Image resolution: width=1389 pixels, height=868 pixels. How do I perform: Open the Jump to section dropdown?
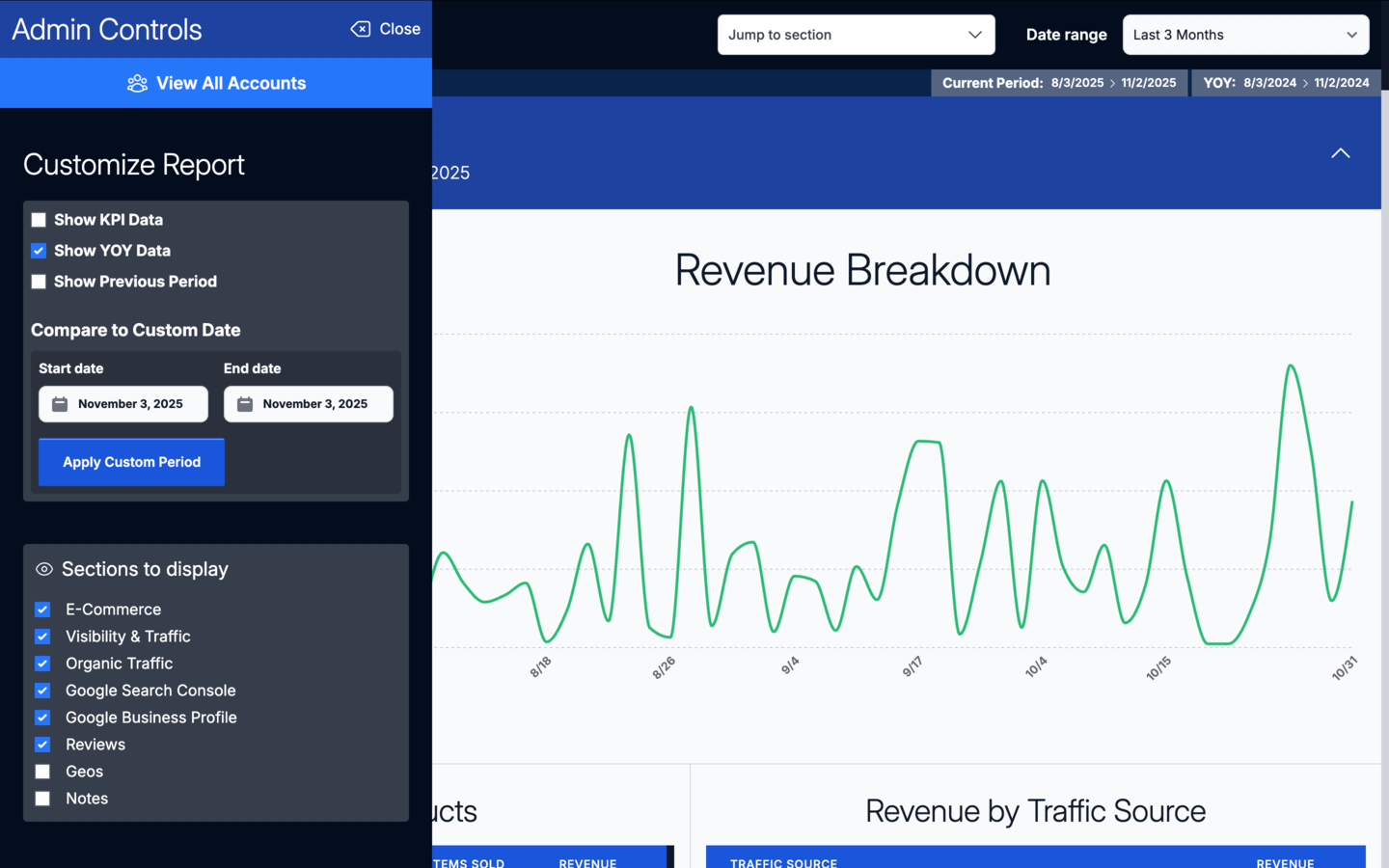[x=855, y=35]
